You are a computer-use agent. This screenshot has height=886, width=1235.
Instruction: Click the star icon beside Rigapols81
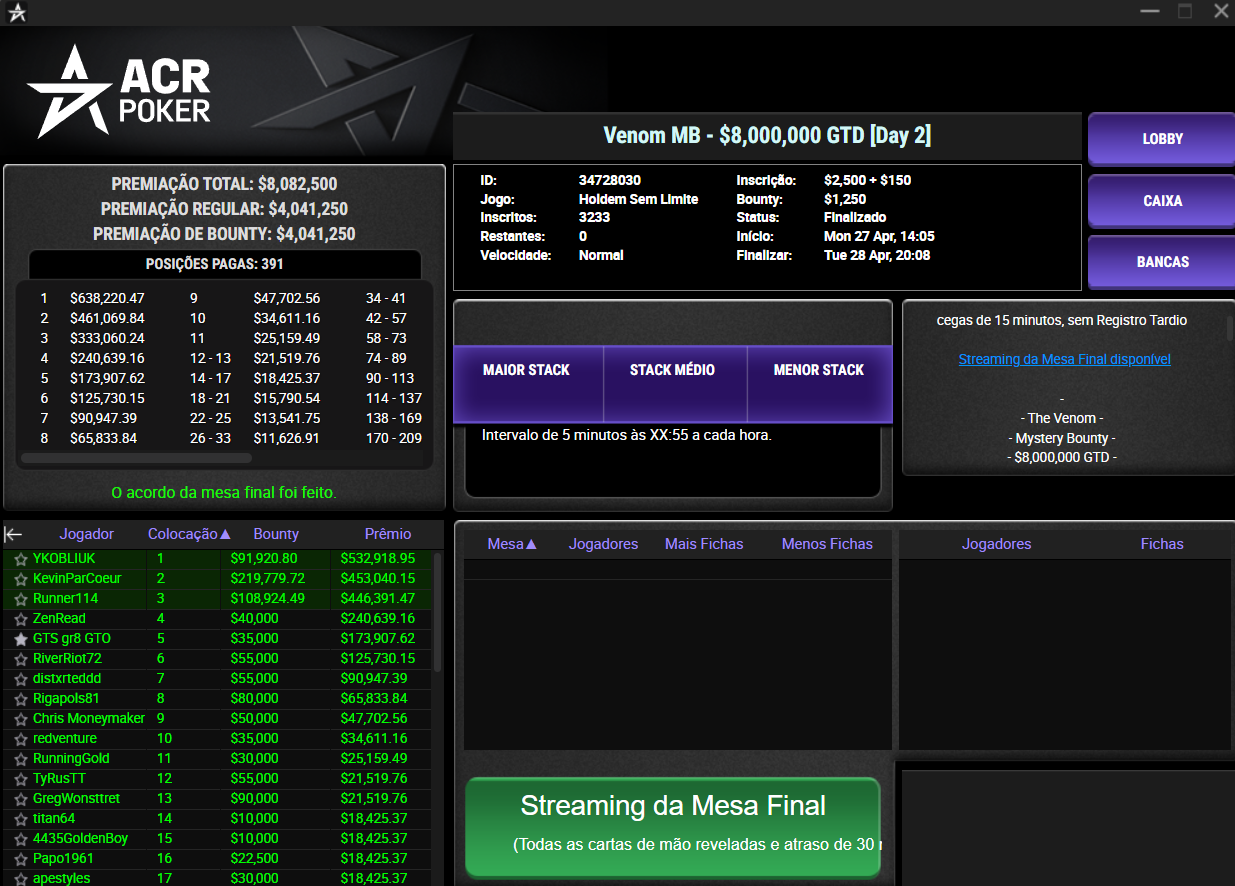(x=19, y=698)
